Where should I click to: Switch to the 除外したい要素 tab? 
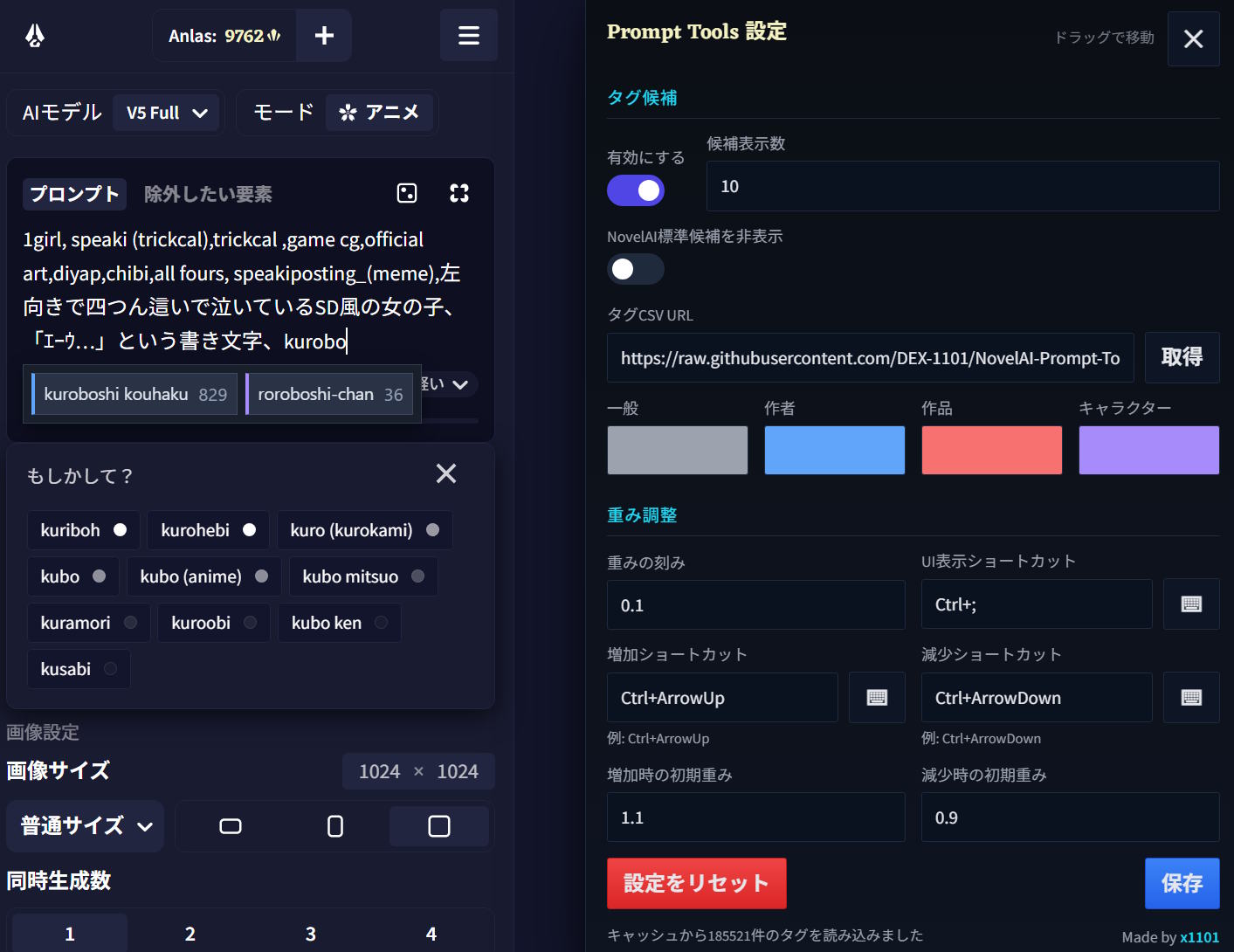click(208, 194)
